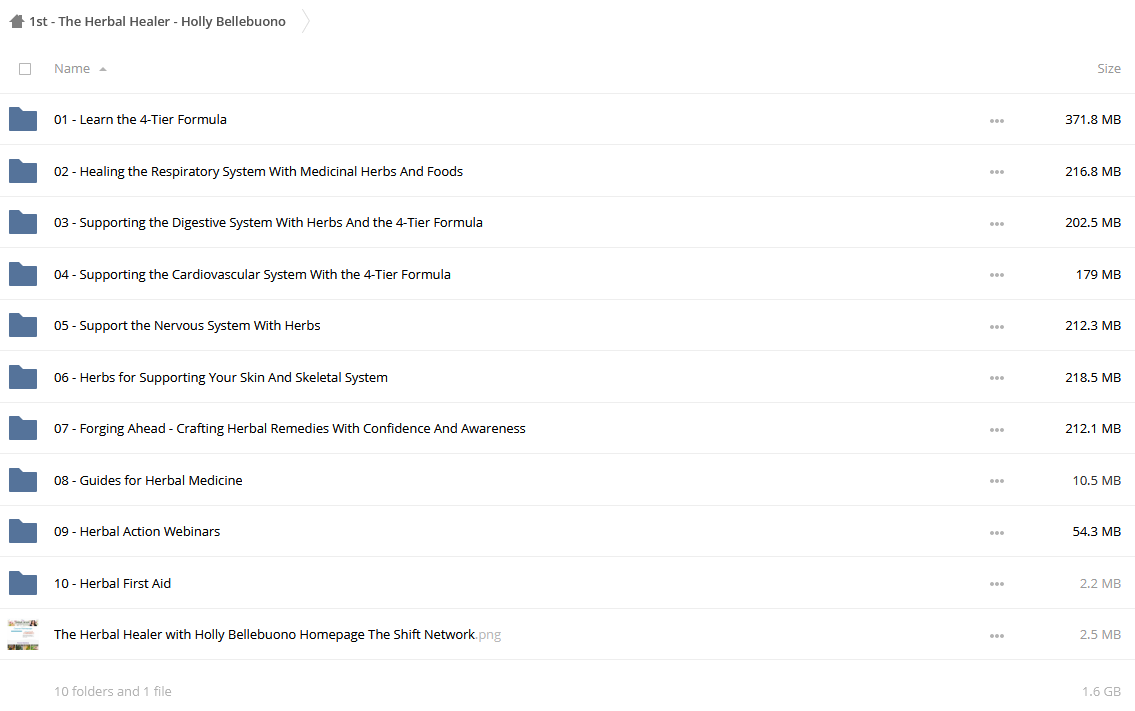Click folder icon of 09 - Herbal Action Webinars
This screenshot has height=711, width=1135.
click(23, 531)
